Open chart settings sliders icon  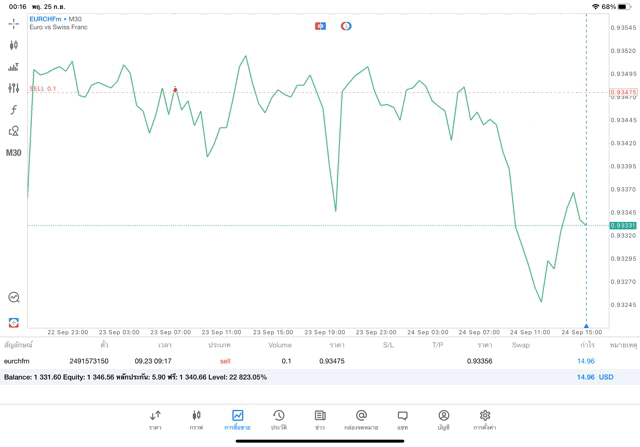click(13, 88)
